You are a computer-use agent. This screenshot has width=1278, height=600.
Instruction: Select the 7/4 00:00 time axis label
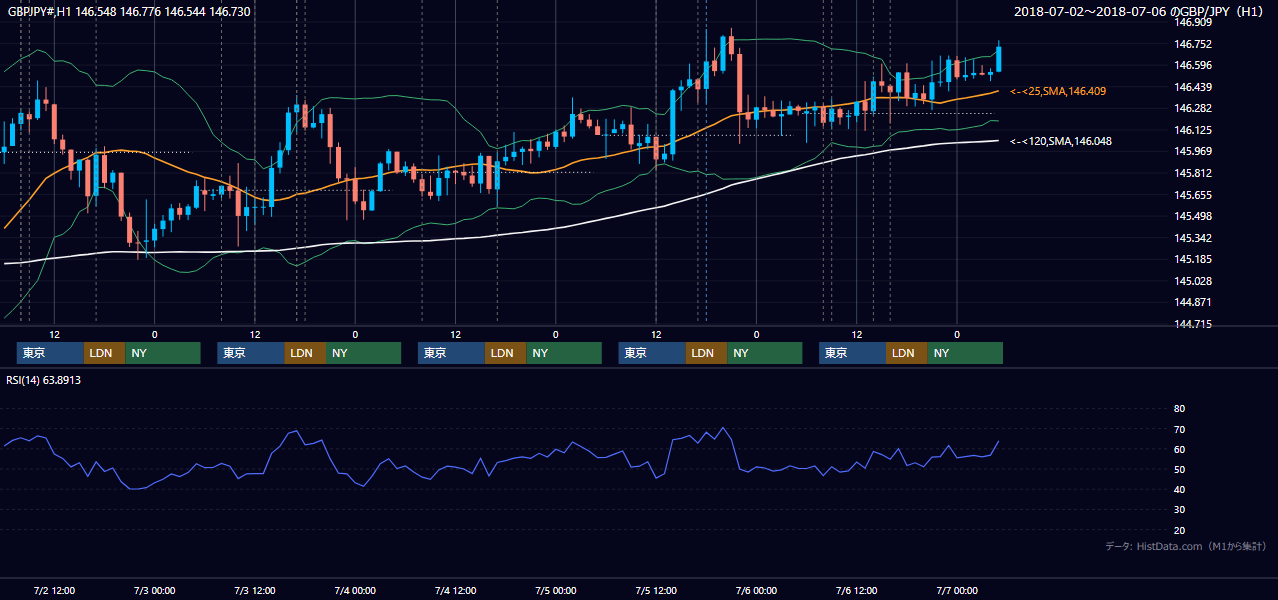point(355,590)
